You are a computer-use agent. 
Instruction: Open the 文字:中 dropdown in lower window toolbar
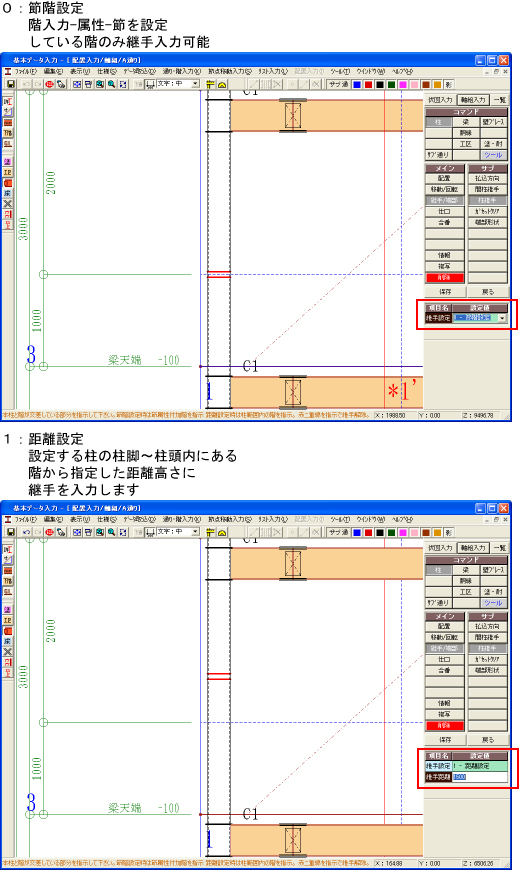195,532
